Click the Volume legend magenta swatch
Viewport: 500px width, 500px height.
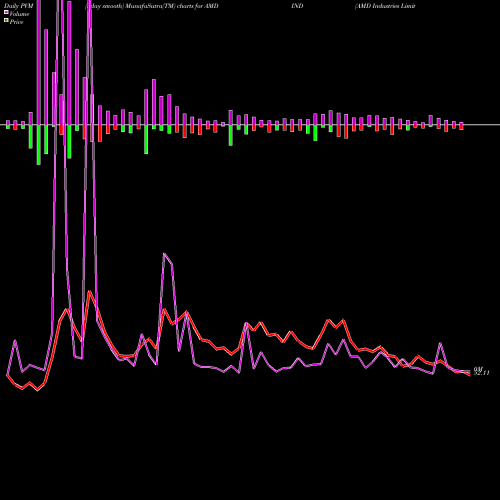[x=6, y=13]
